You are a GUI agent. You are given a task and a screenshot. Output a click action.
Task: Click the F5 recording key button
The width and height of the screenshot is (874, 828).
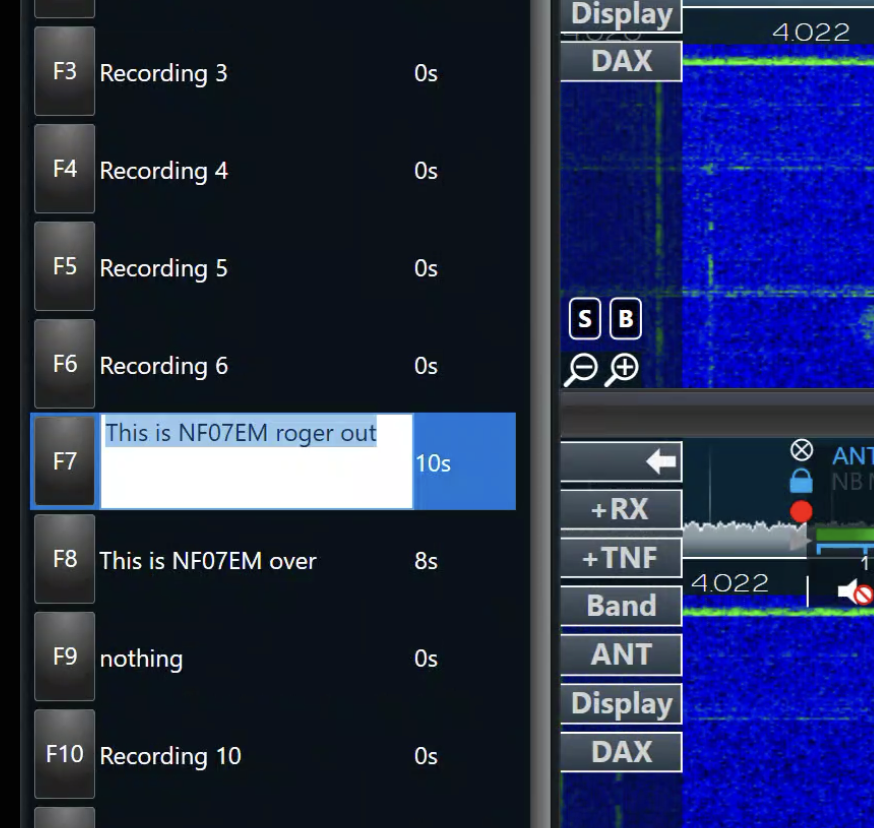click(x=65, y=267)
